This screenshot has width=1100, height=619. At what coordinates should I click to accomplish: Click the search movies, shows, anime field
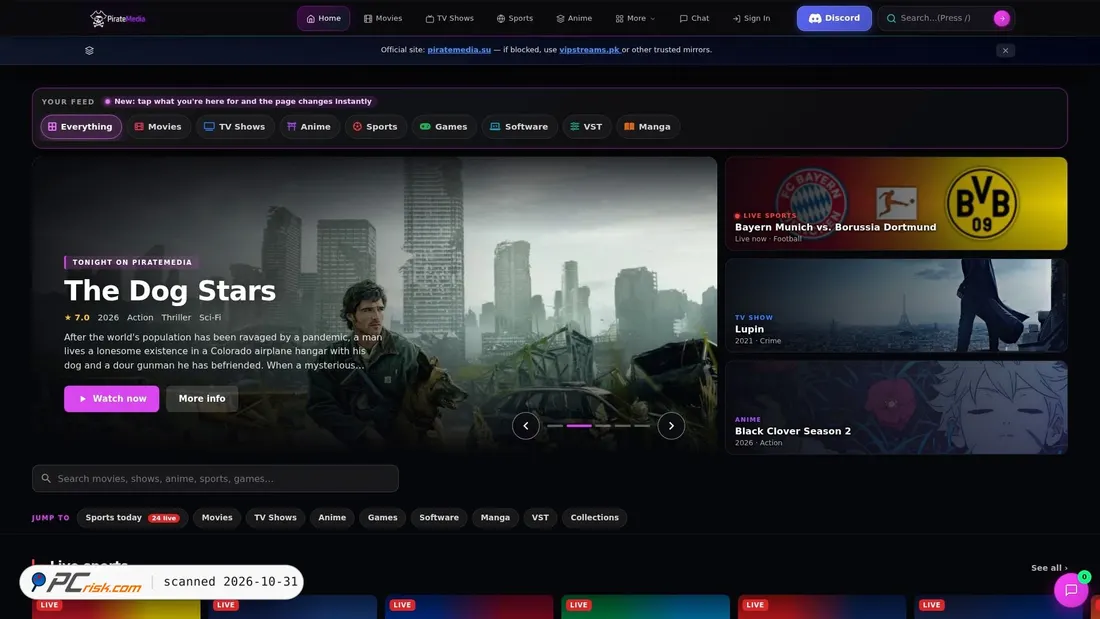215,479
